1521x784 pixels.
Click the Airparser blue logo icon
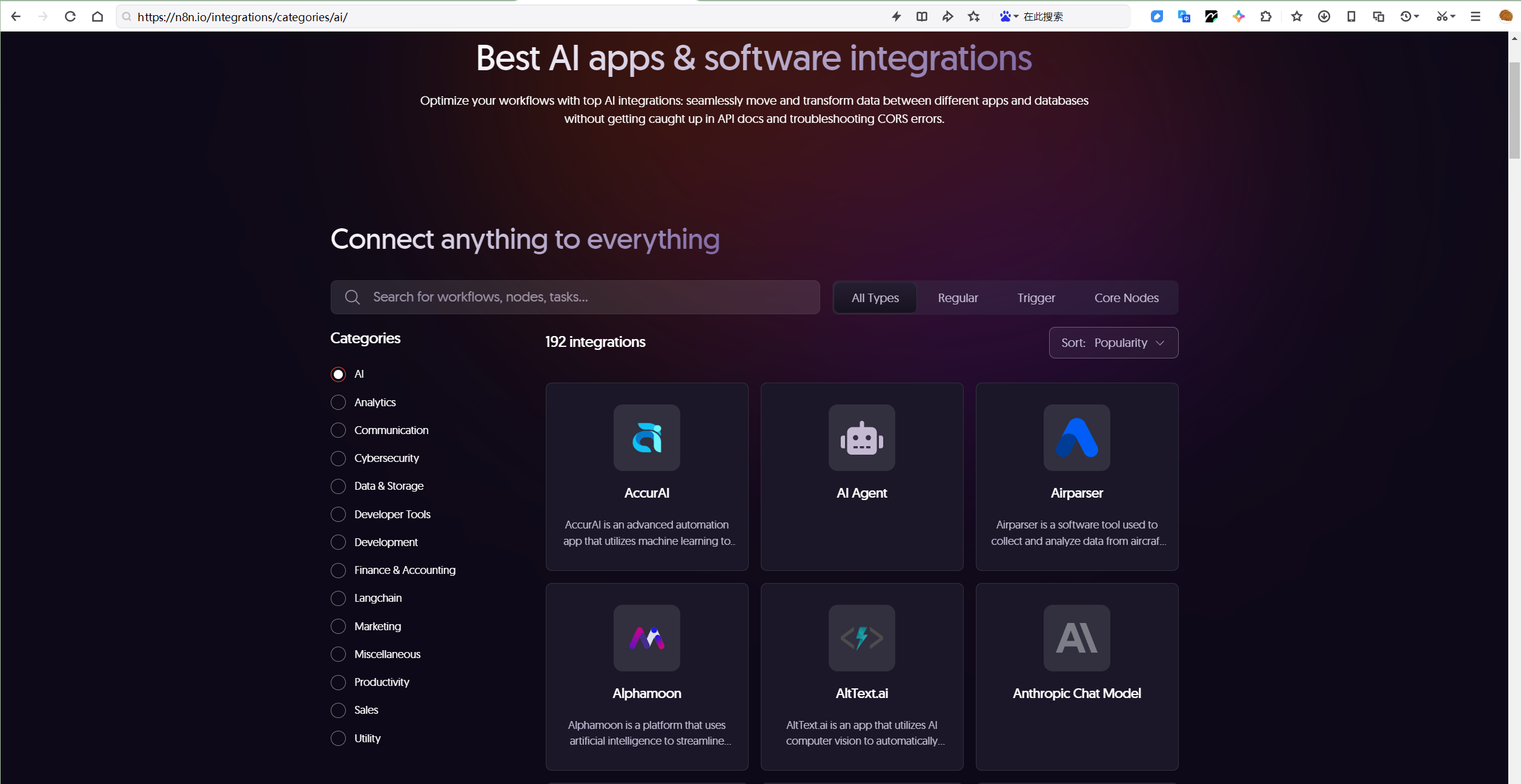tap(1076, 438)
